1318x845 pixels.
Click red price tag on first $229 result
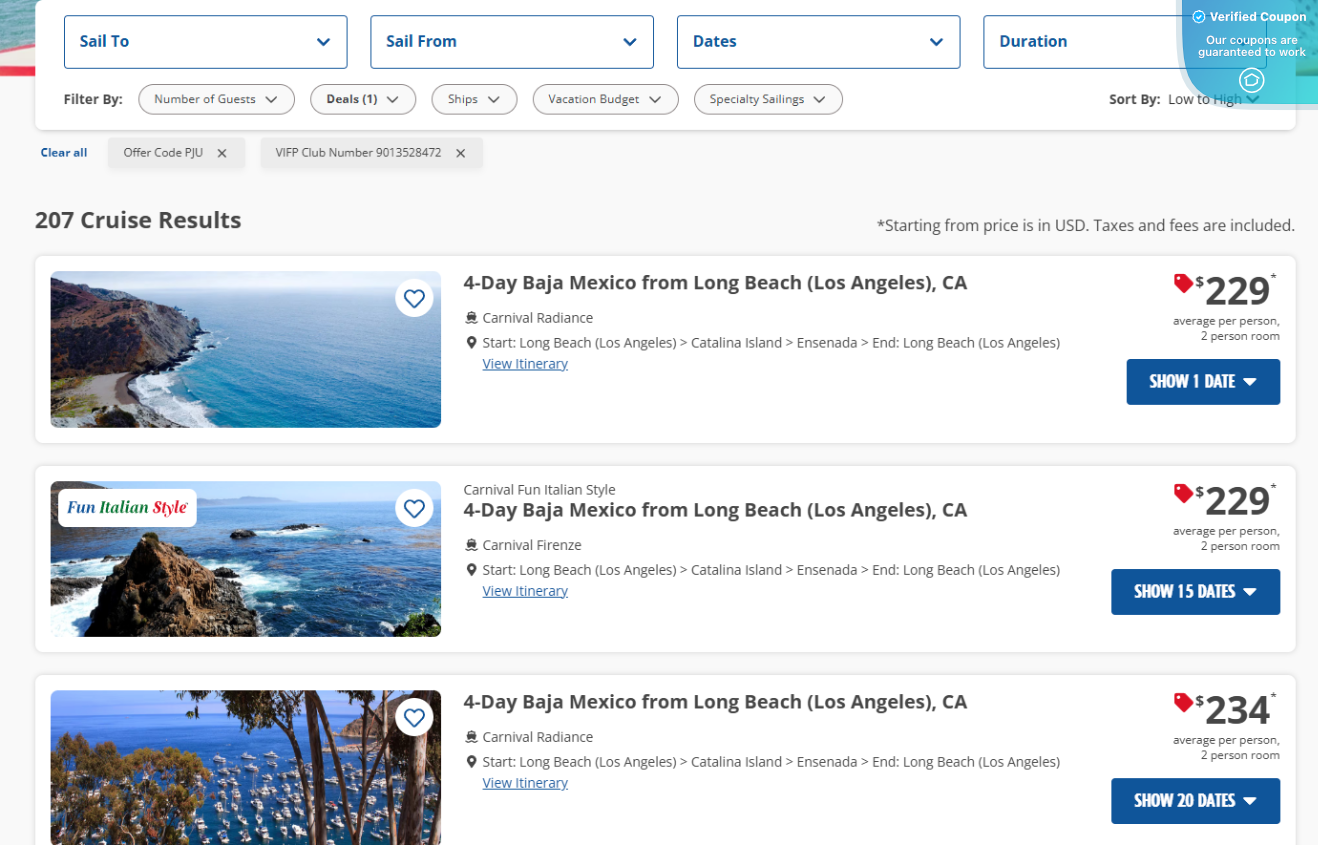pos(1183,284)
